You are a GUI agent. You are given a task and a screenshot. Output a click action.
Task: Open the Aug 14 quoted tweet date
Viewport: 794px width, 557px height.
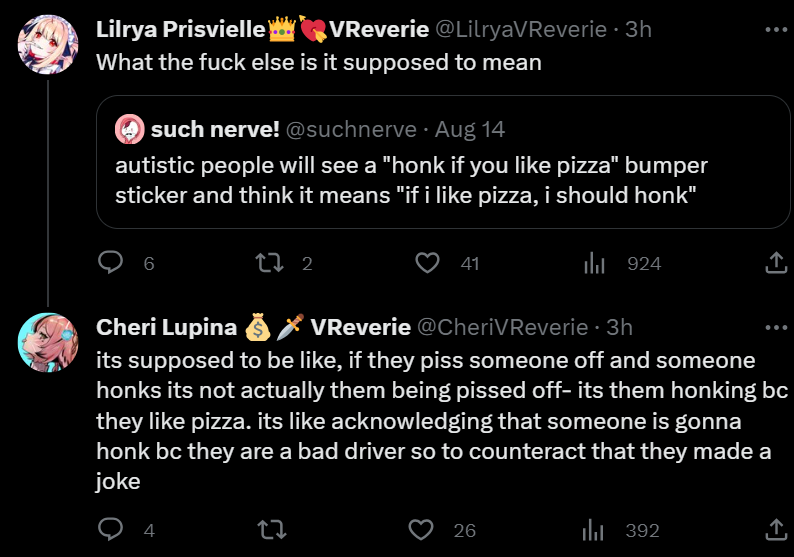471,129
